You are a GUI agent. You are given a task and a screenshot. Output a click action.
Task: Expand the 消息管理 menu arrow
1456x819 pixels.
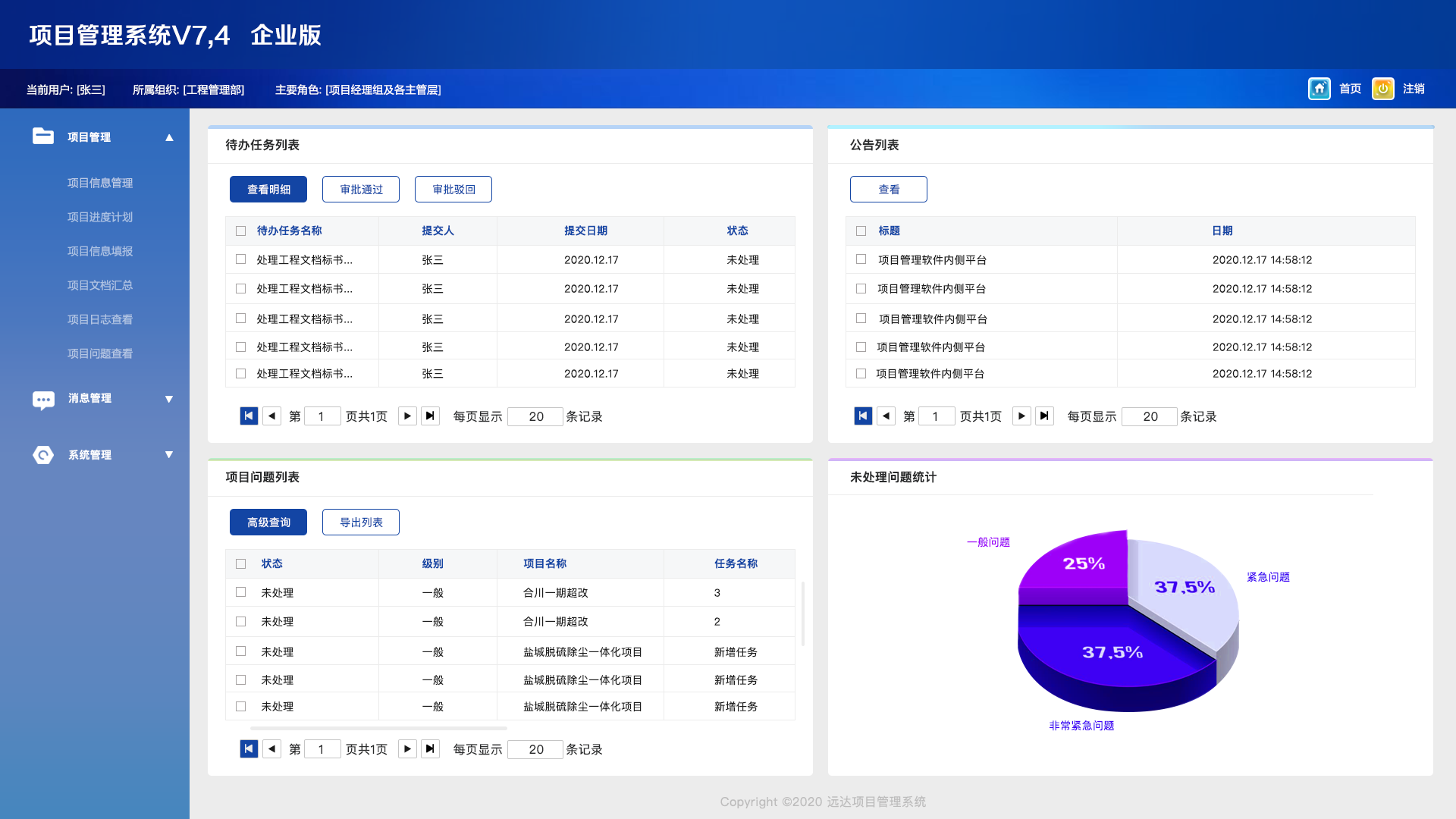coord(169,399)
